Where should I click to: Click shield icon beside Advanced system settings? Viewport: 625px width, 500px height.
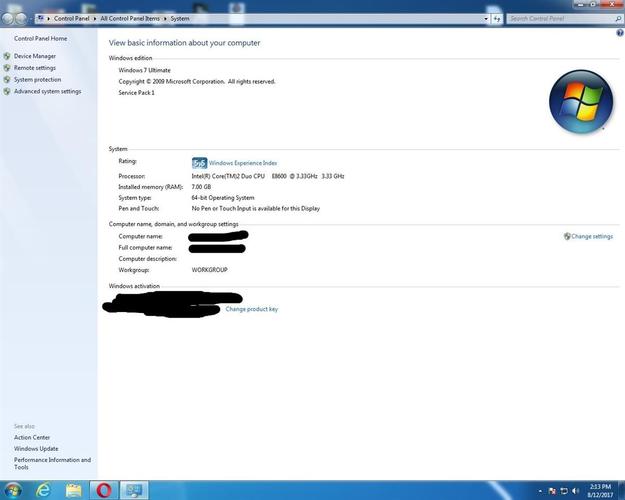click(x=7, y=91)
